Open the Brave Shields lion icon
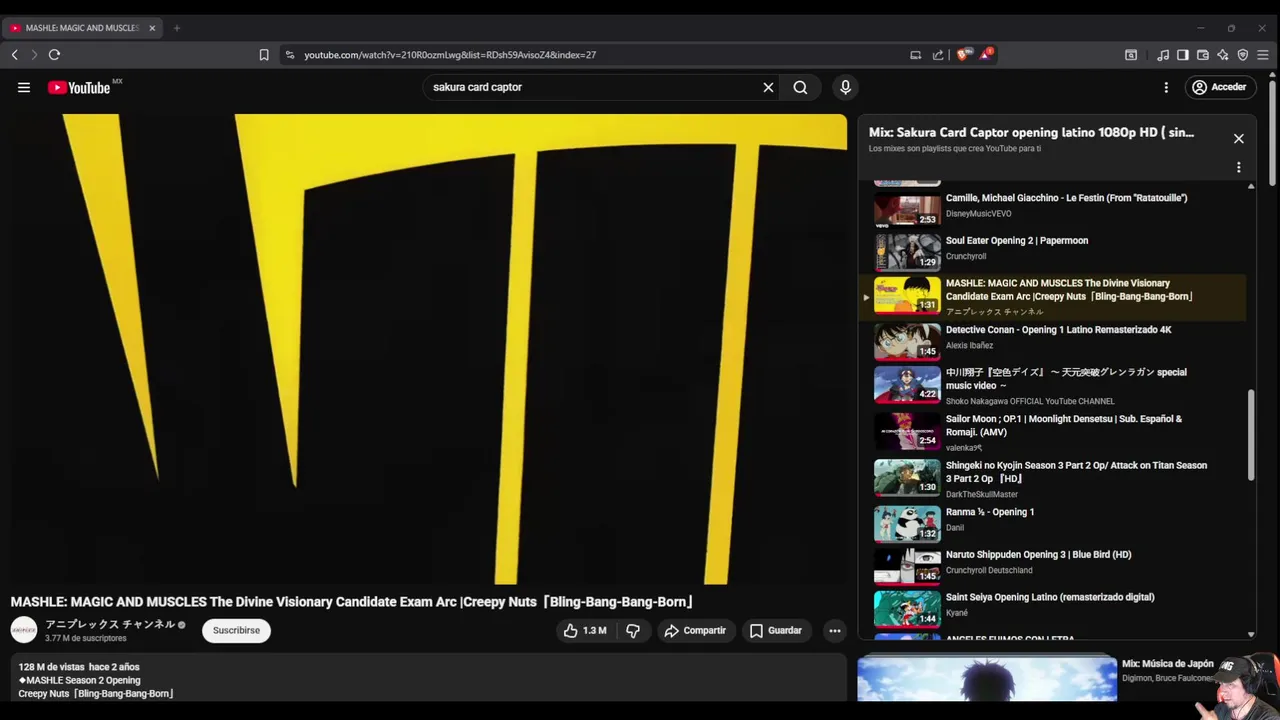This screenshot has width=1280, height=720. pos(962,55)
